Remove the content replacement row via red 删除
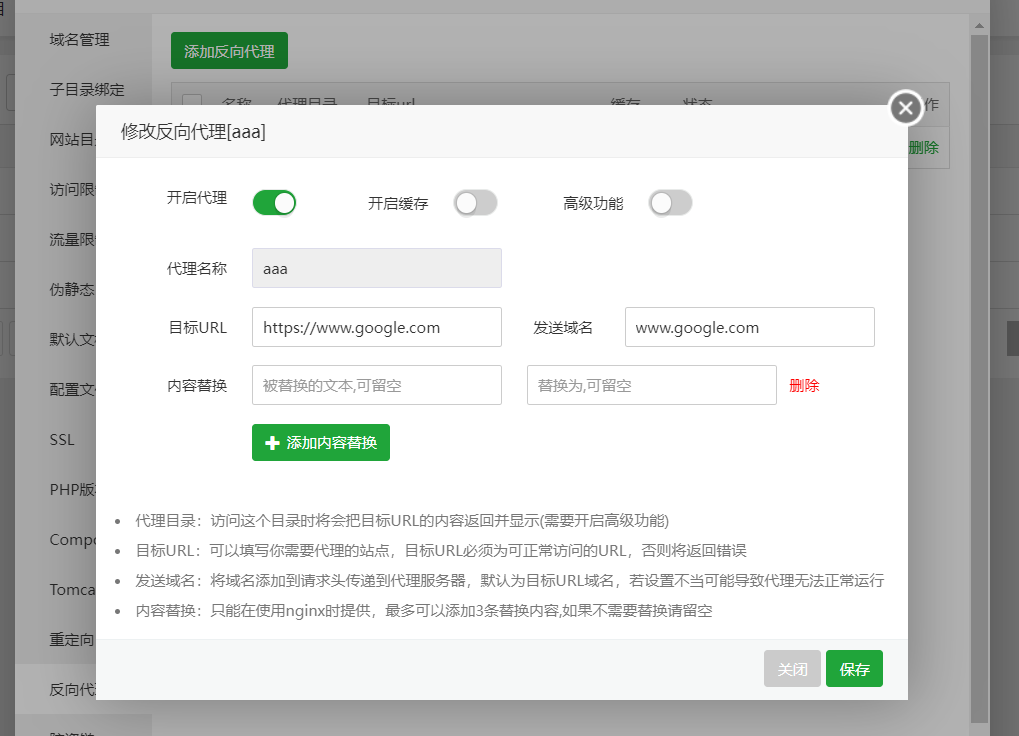Image resolution: width=1019 pixels, height=736 pixels. [x=804, y=385]
